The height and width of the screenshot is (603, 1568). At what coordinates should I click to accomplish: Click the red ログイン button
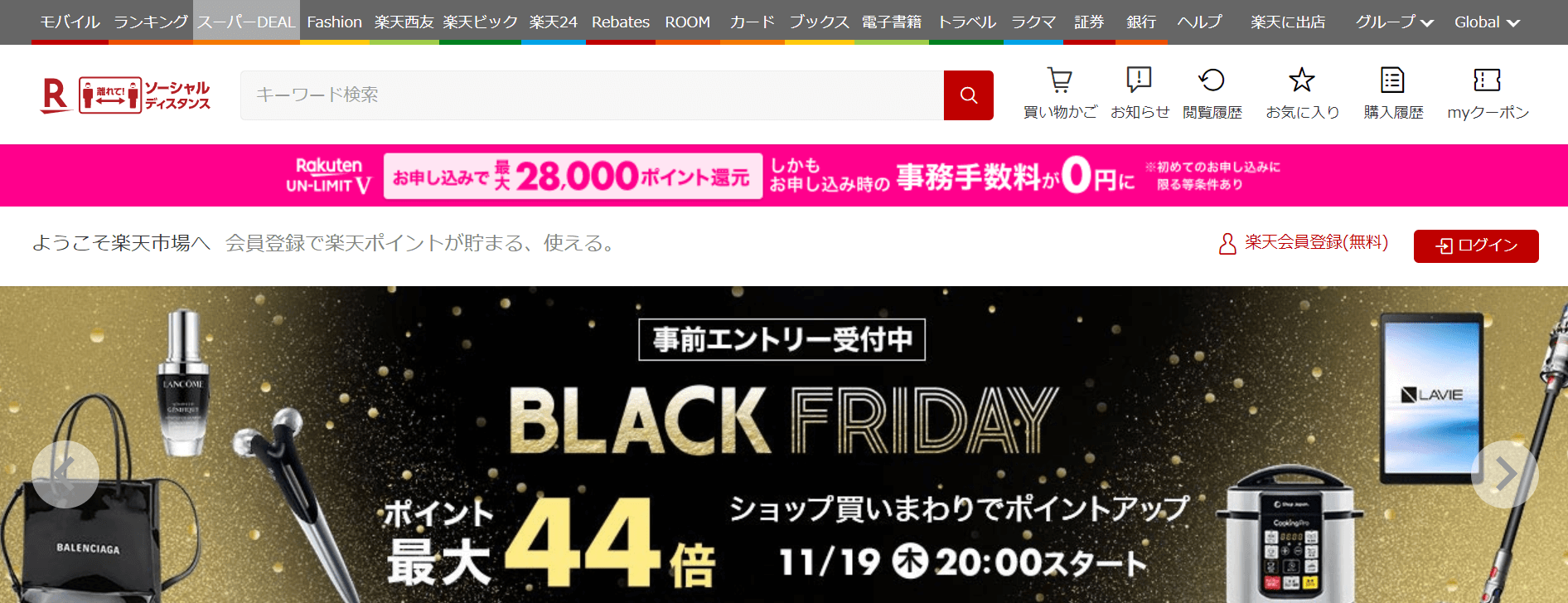point(1476,246)
